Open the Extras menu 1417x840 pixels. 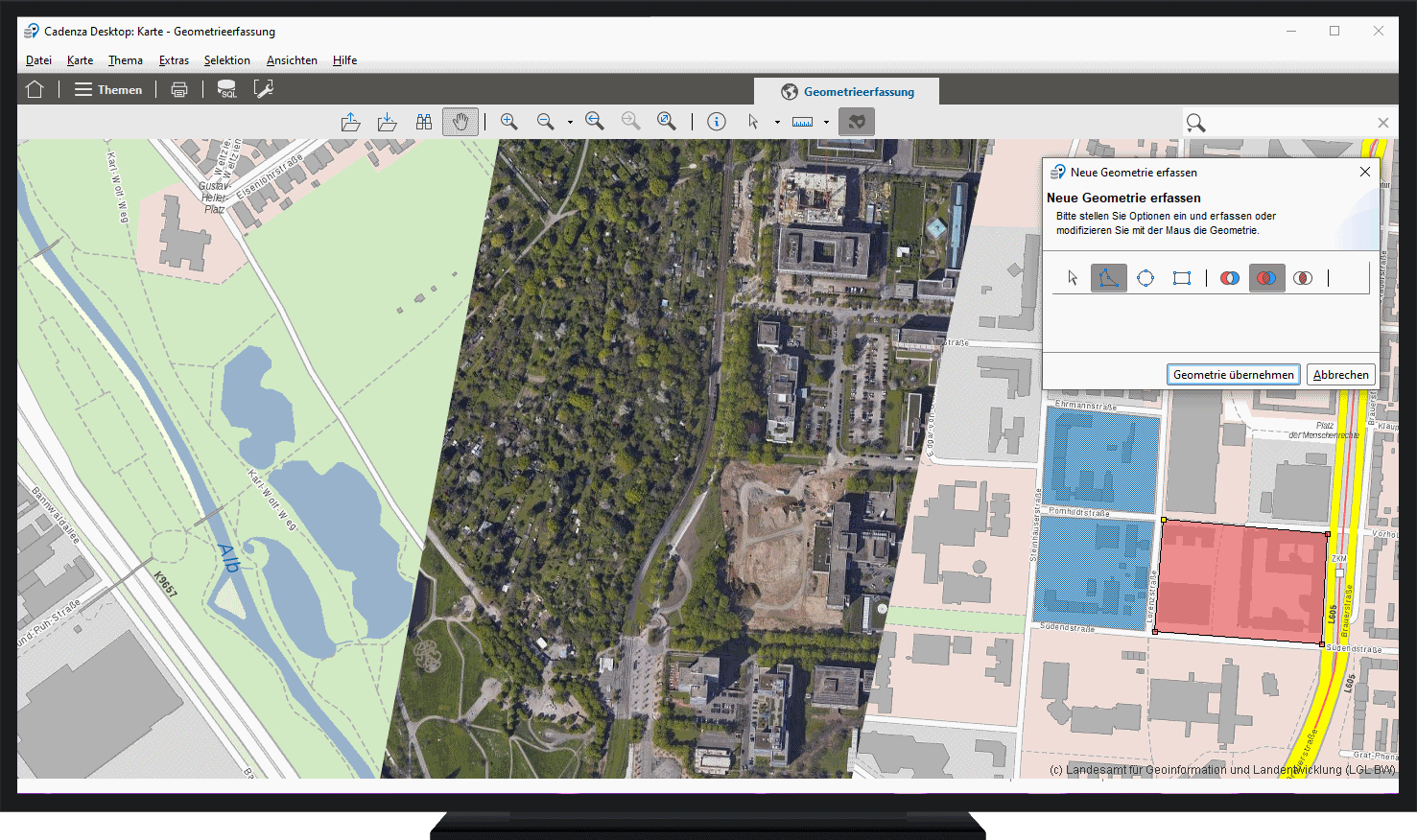click(174, 59)
